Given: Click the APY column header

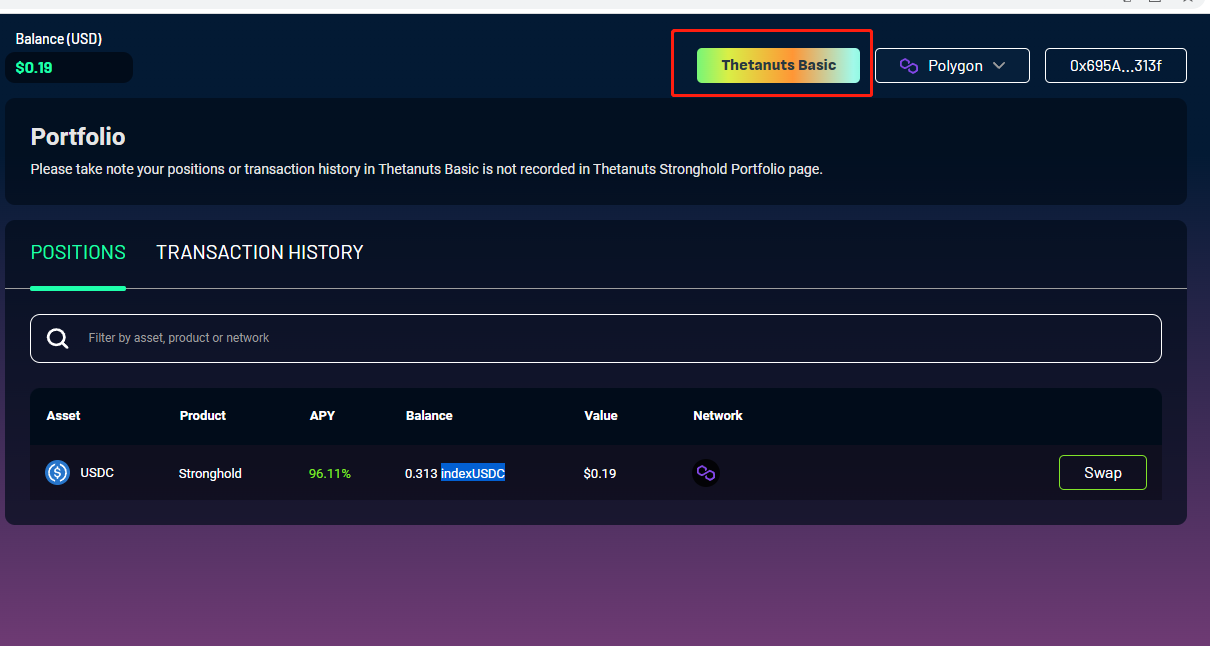Looking at the screenshot, I should coord(322,415).
